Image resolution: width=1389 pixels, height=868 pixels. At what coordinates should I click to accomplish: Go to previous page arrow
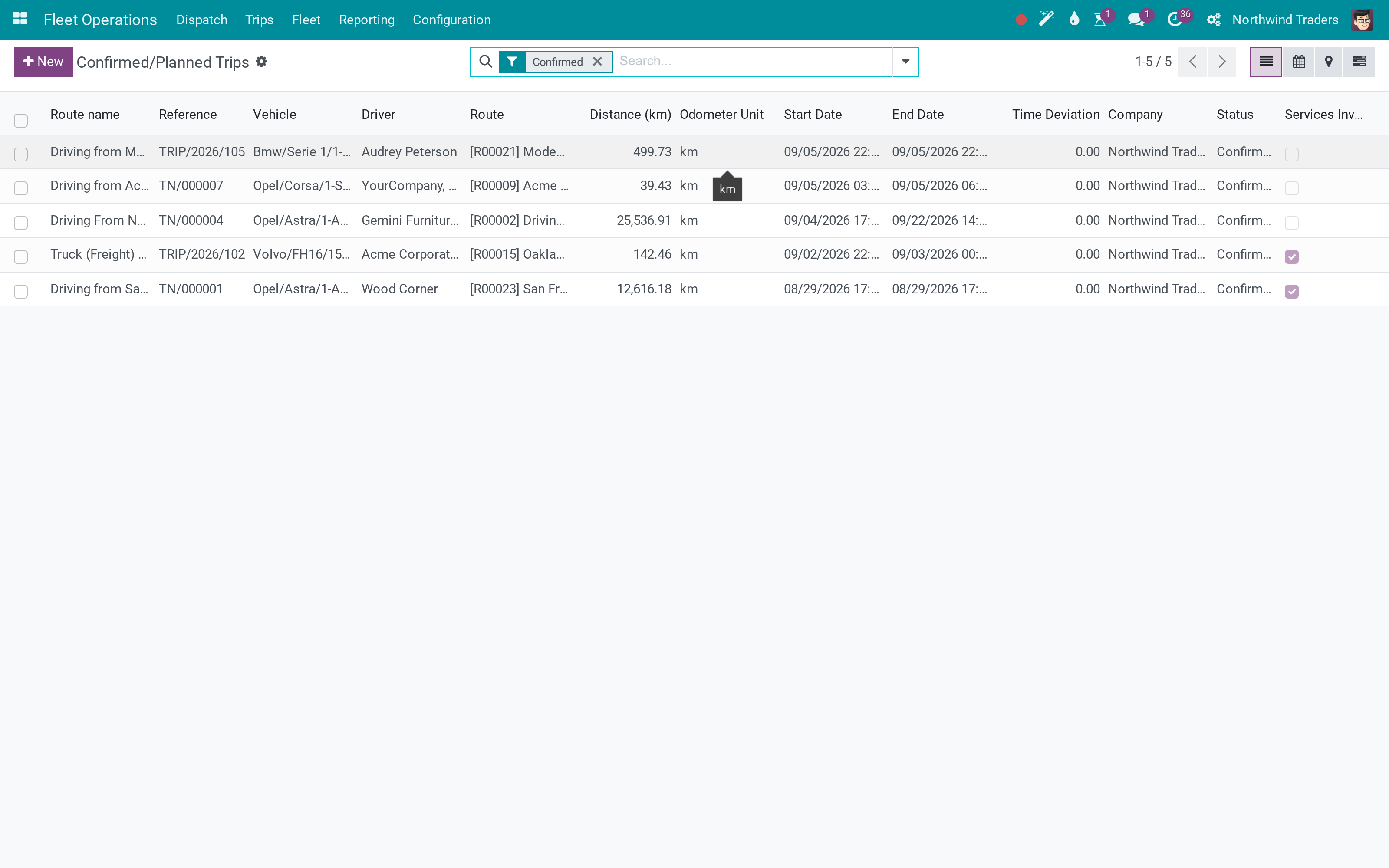(x=1192, y=62)
